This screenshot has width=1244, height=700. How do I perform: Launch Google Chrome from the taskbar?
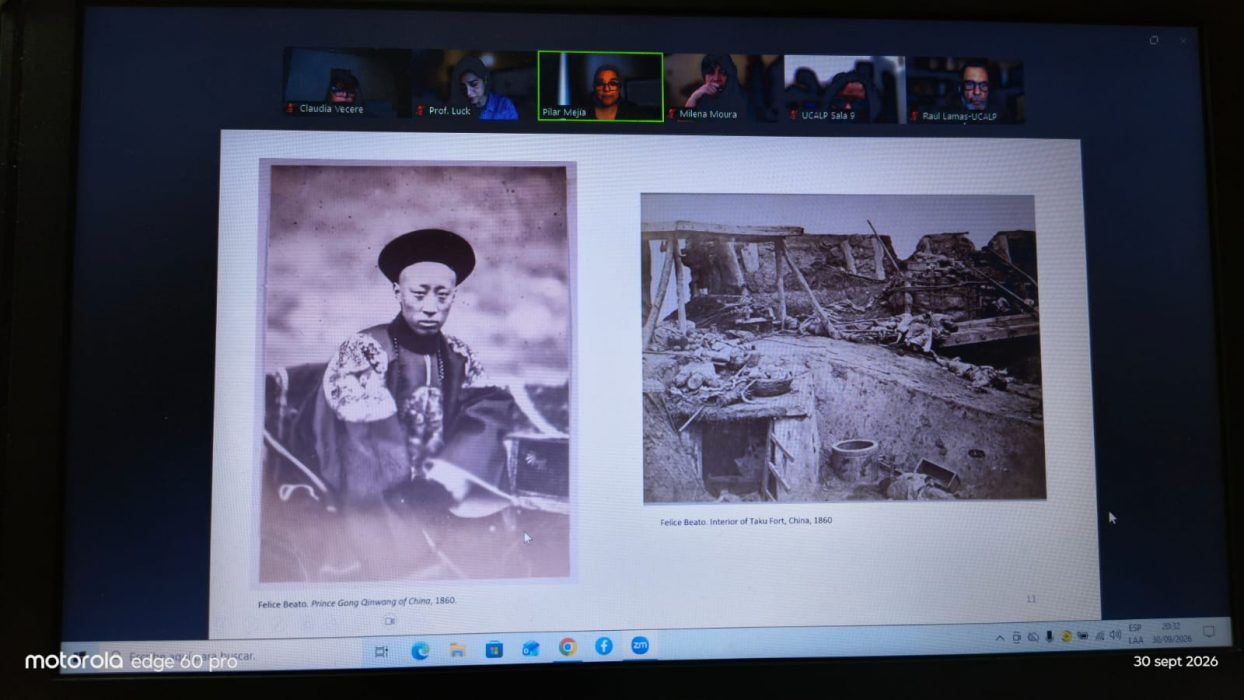(x=567, y=647)
